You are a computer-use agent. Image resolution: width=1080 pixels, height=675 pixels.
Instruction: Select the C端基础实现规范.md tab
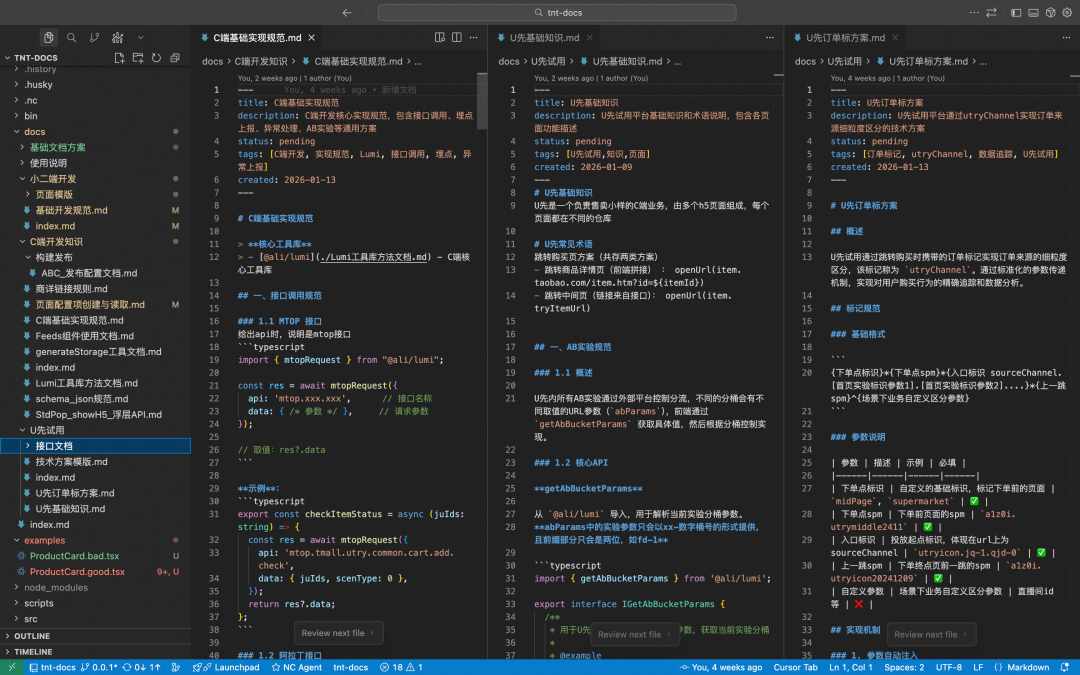pyautogui.click(x=257, y=38)
